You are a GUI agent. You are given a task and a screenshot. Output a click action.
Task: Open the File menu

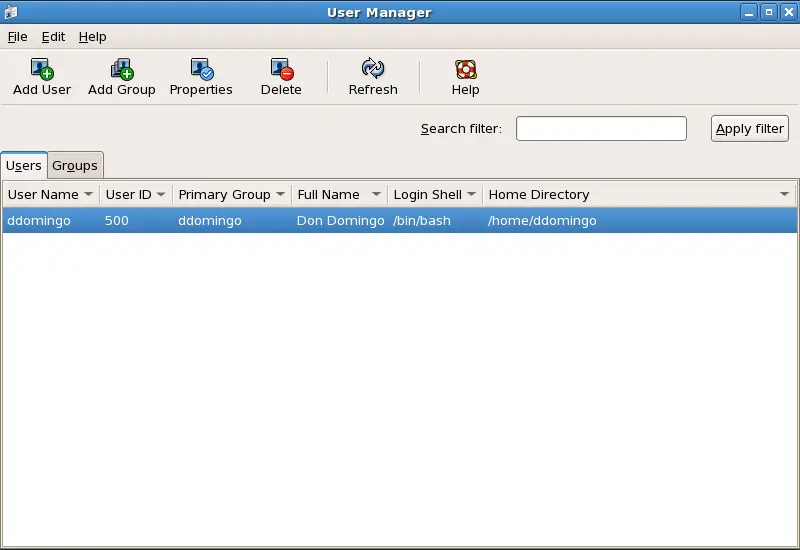pyautogui.click(x=17, y=37)
